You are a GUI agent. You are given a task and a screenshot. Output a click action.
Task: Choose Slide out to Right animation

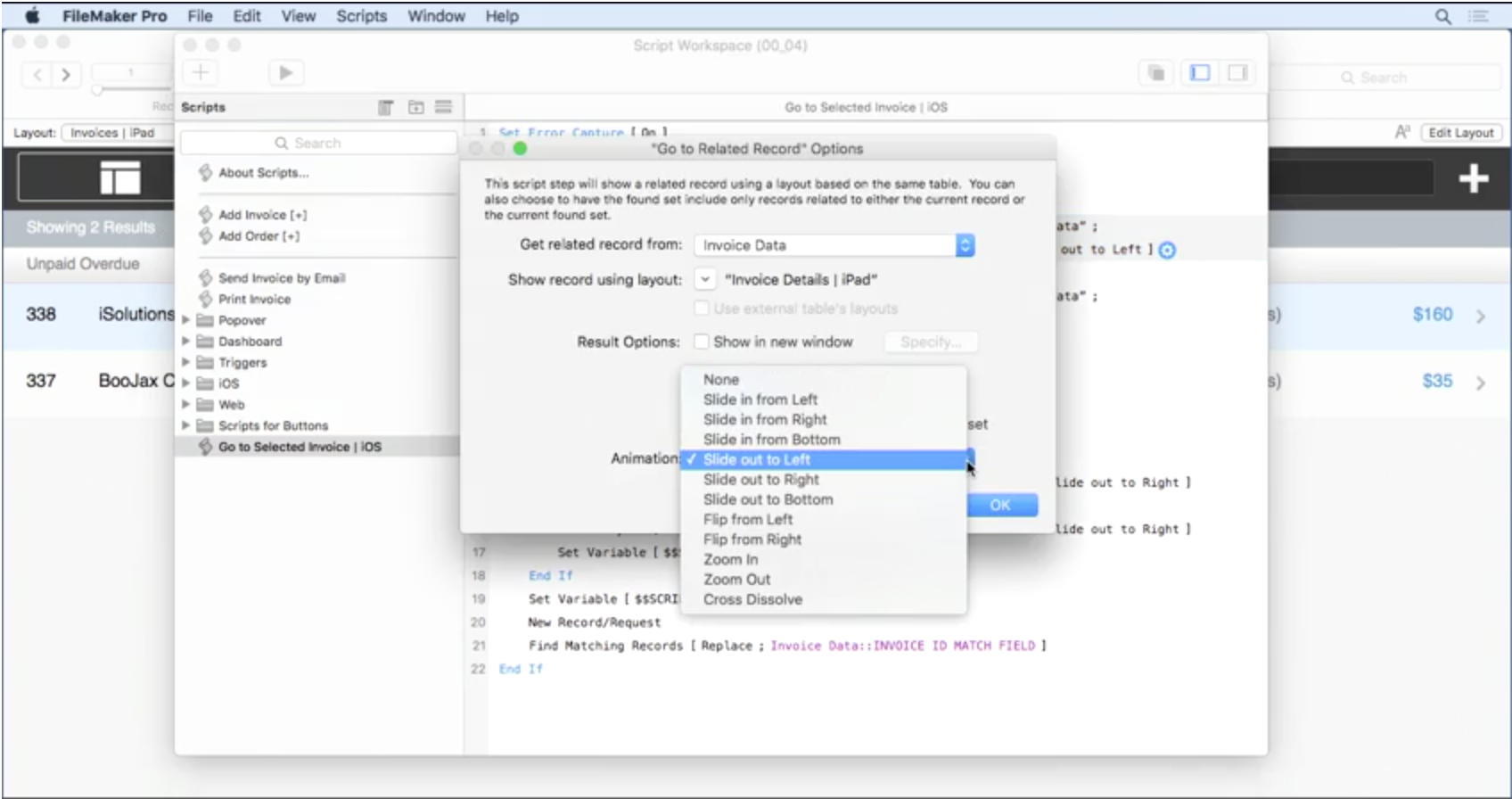pos(824,480)
